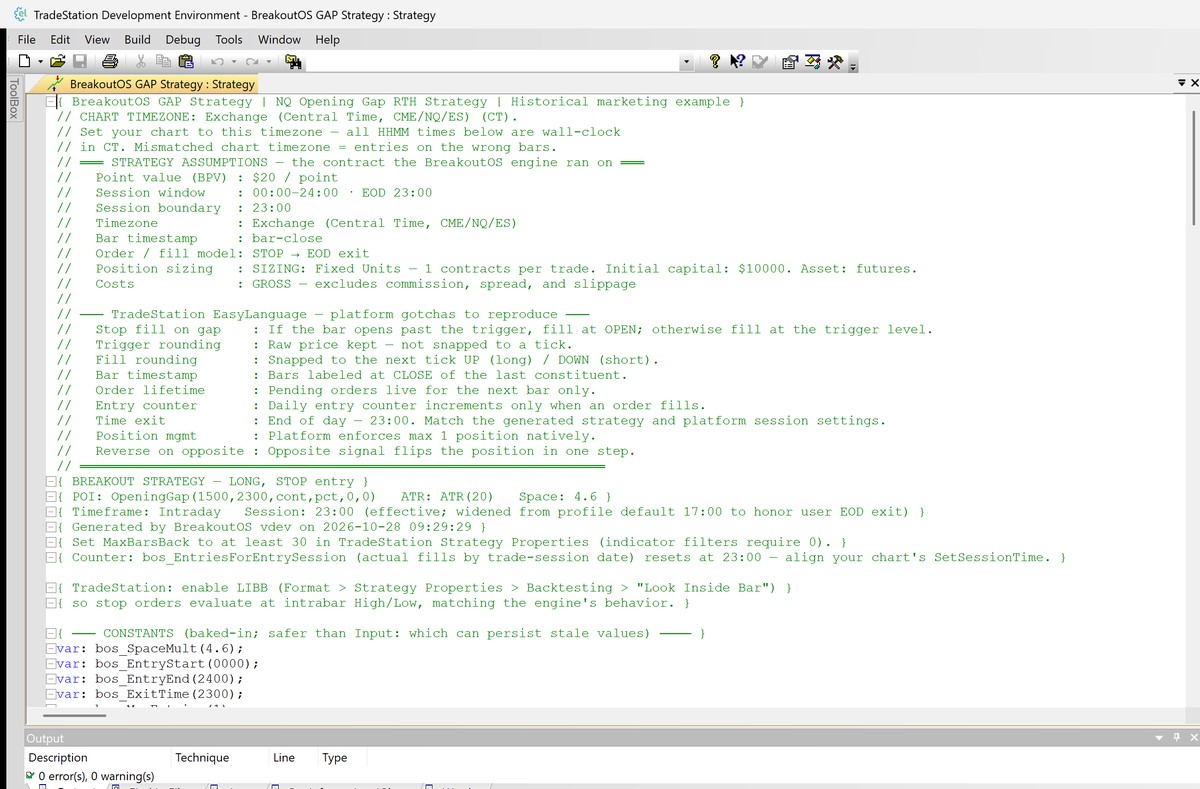Click the Redo arrow icon

pyautogui.click(x=251, y=62)
